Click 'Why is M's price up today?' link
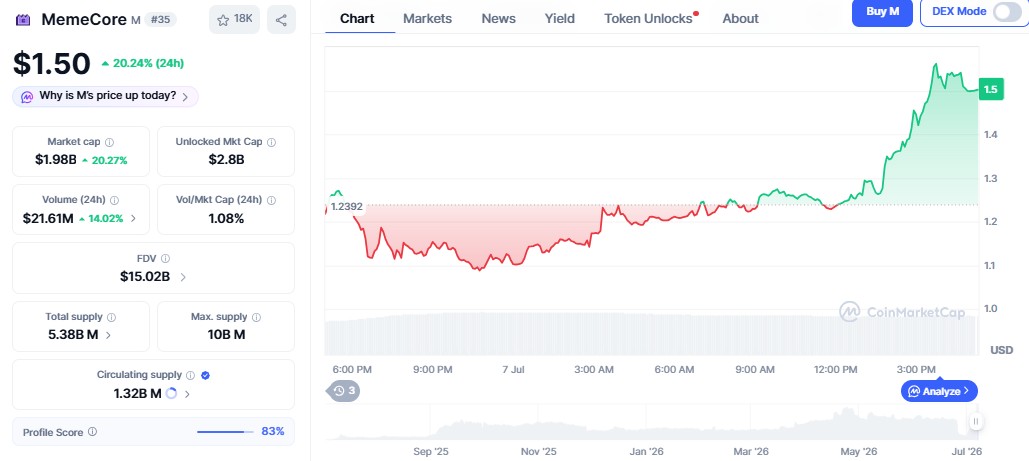The image size is (1029, 461). pos(108,96)
